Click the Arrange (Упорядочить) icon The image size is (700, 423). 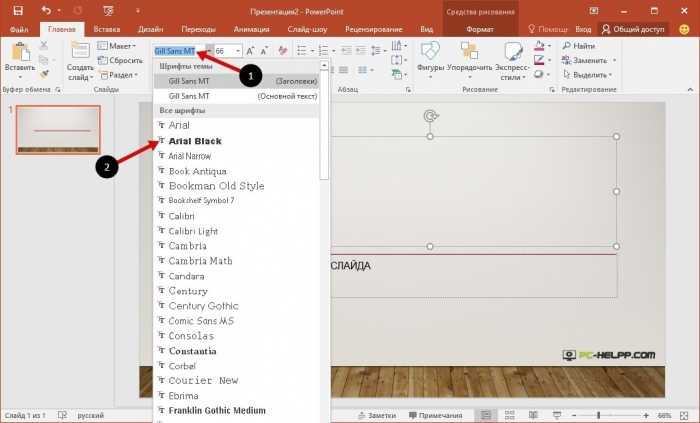469,51
